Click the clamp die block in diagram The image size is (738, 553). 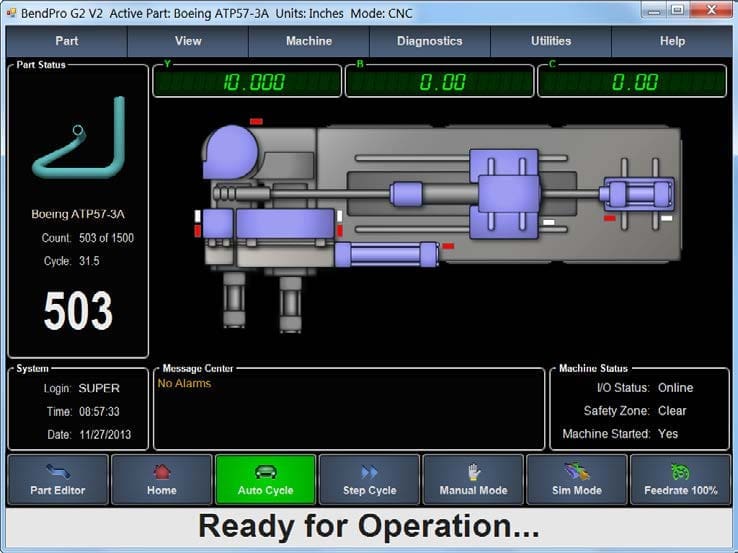pyautogui.click(x=218, y=224)
